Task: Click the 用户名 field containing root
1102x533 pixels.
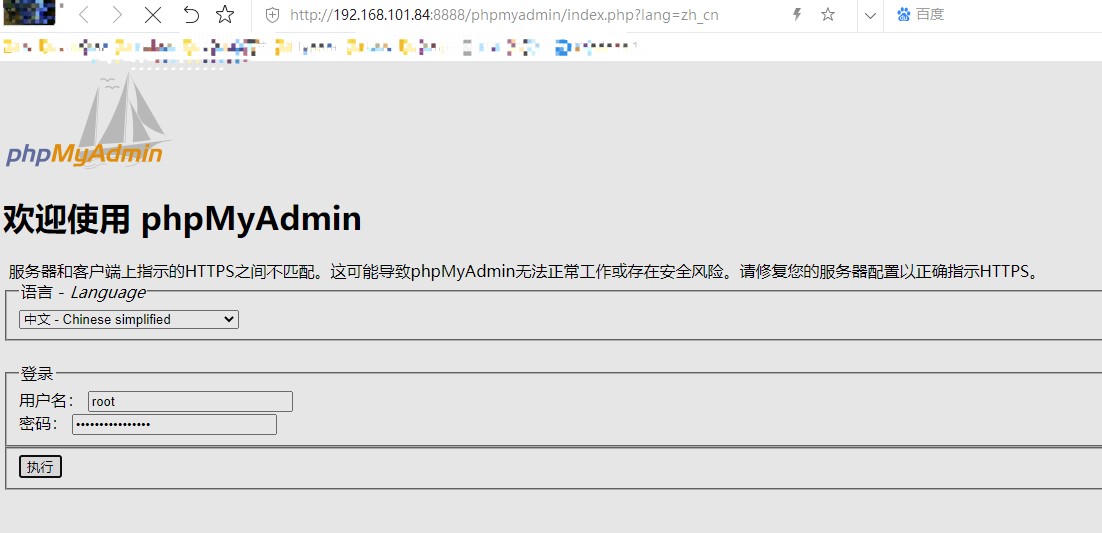Action: 190,402
